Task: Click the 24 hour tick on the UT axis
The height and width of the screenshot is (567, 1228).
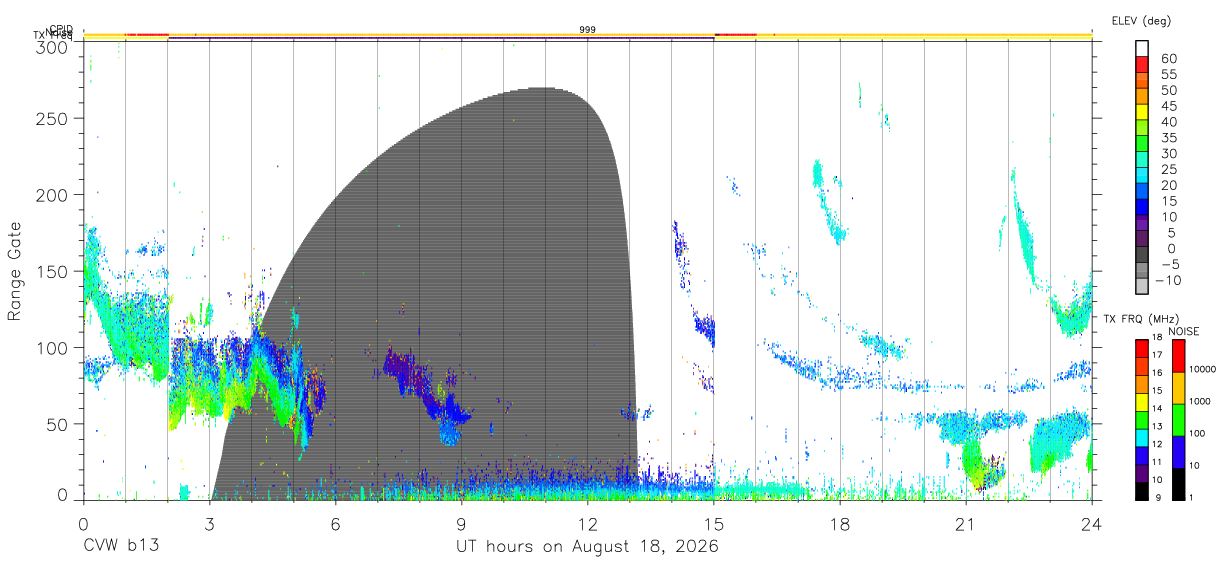Action: pos(1092,522)
